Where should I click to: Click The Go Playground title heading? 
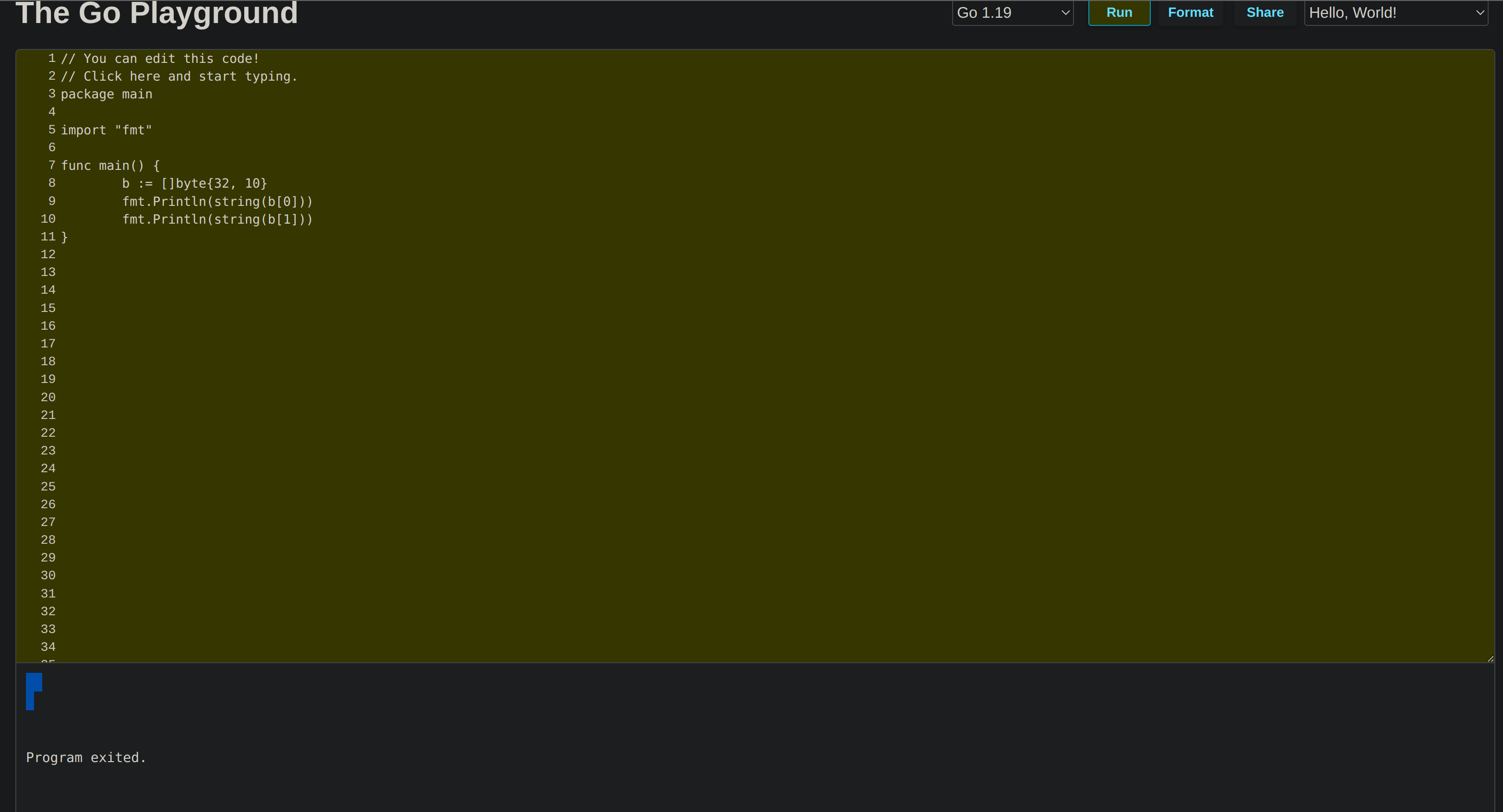point(156,13)
